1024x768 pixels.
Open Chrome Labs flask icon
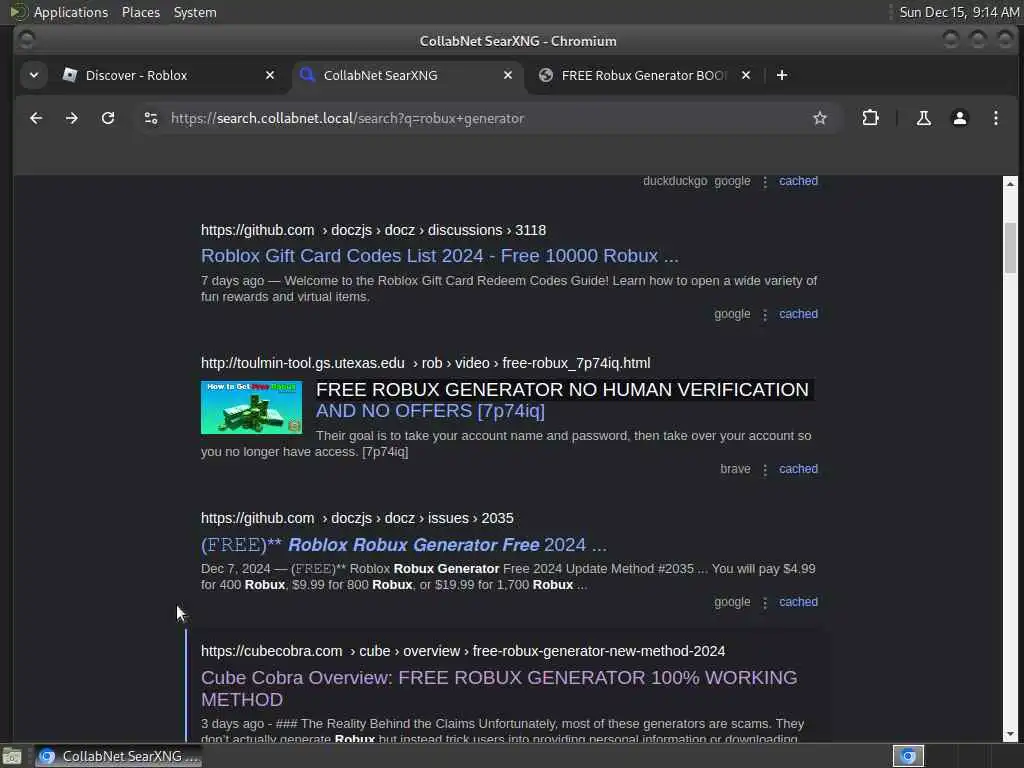tap(923, 118)
